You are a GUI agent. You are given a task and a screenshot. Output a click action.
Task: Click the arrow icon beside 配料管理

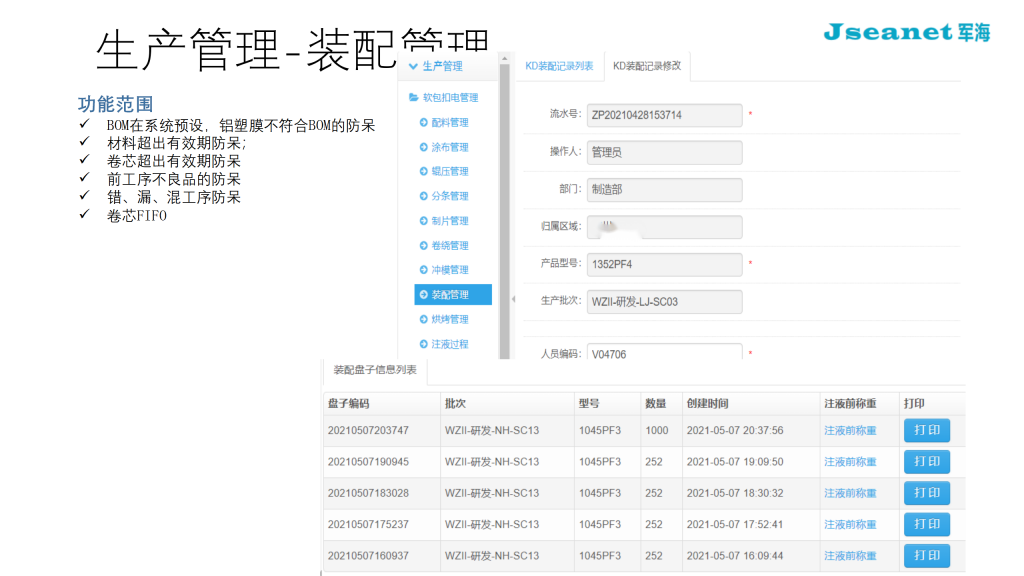pyautogui.click(x=424, y=123)
